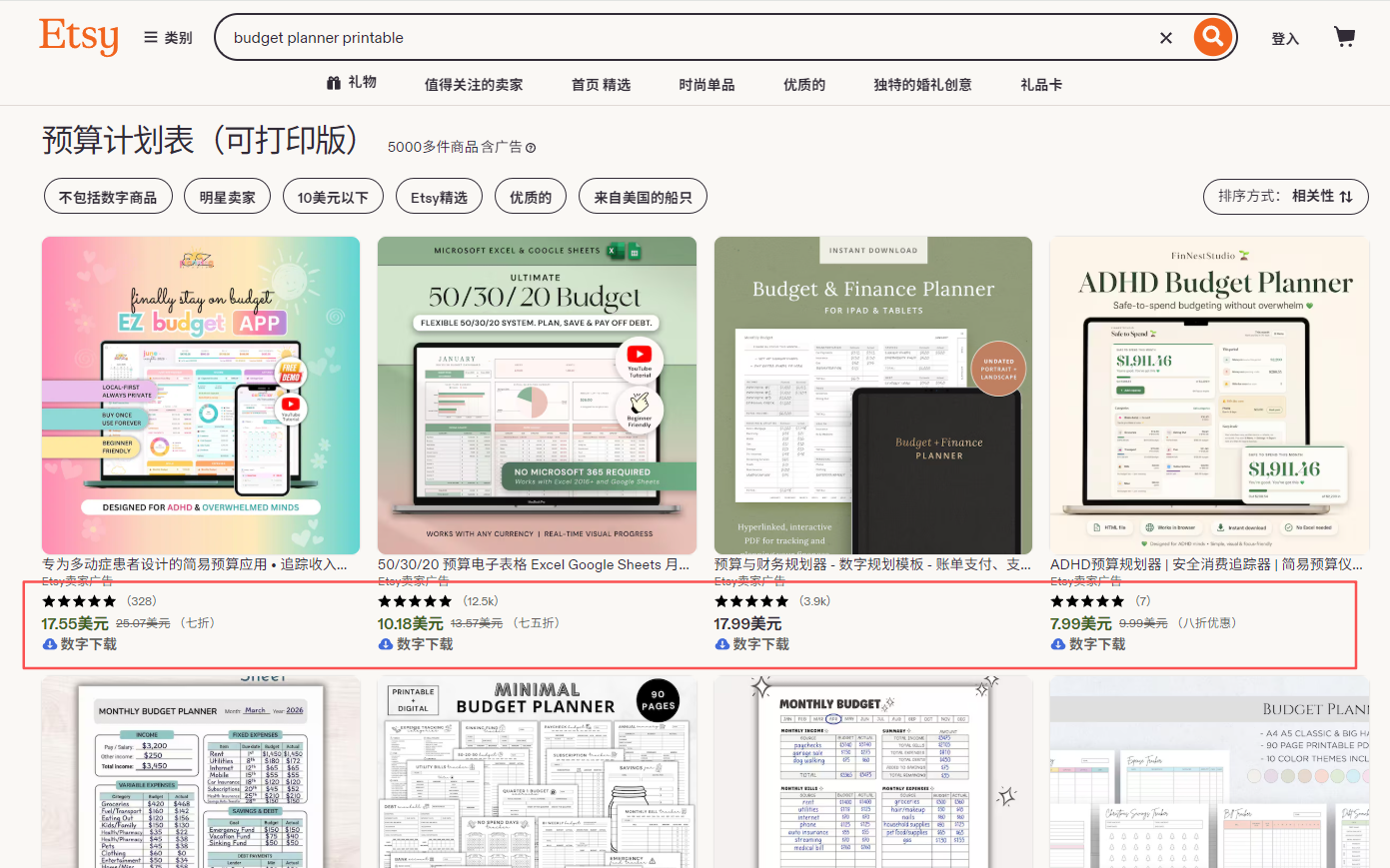
Task: Toggle the 来自美国的船只 filter chip
Action: 643,197
